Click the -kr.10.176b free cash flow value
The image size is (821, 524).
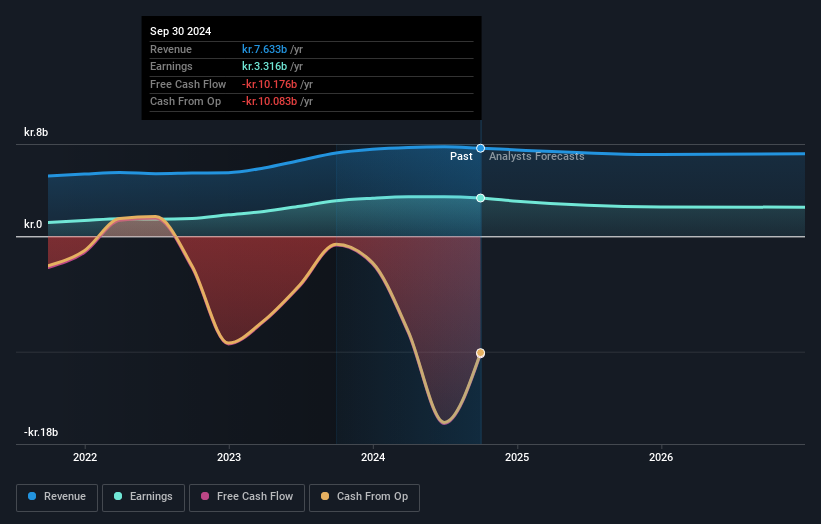(270, 84)
